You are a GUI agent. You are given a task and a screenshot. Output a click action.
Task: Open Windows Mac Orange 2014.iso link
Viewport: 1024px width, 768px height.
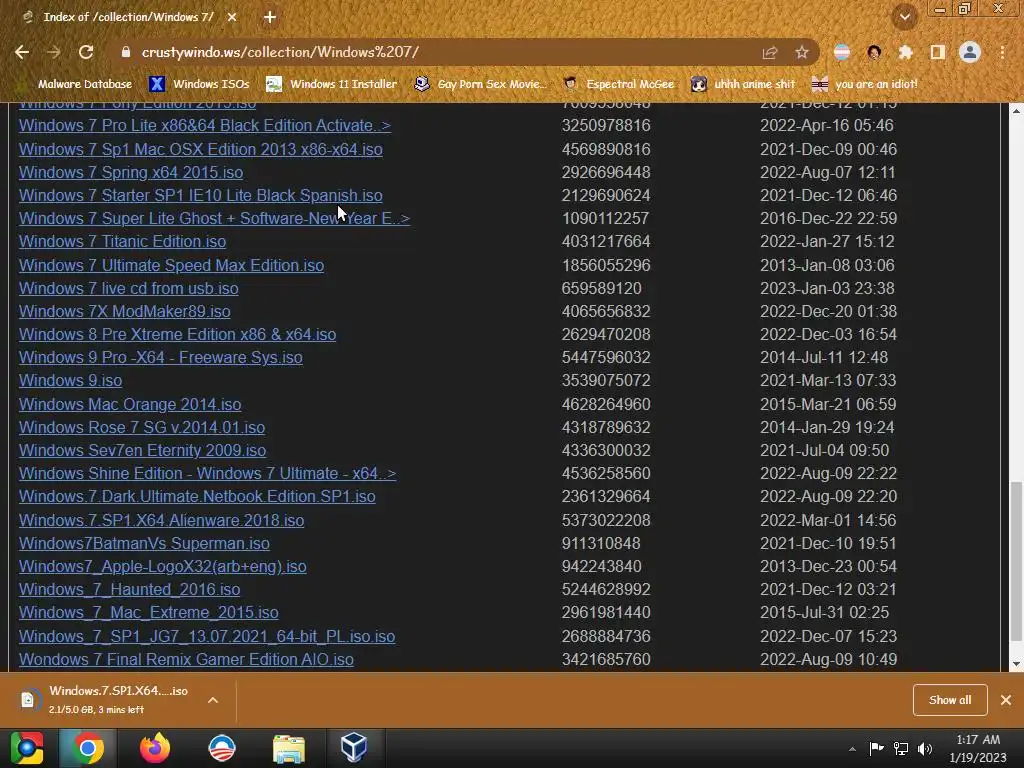coord(130,405)
